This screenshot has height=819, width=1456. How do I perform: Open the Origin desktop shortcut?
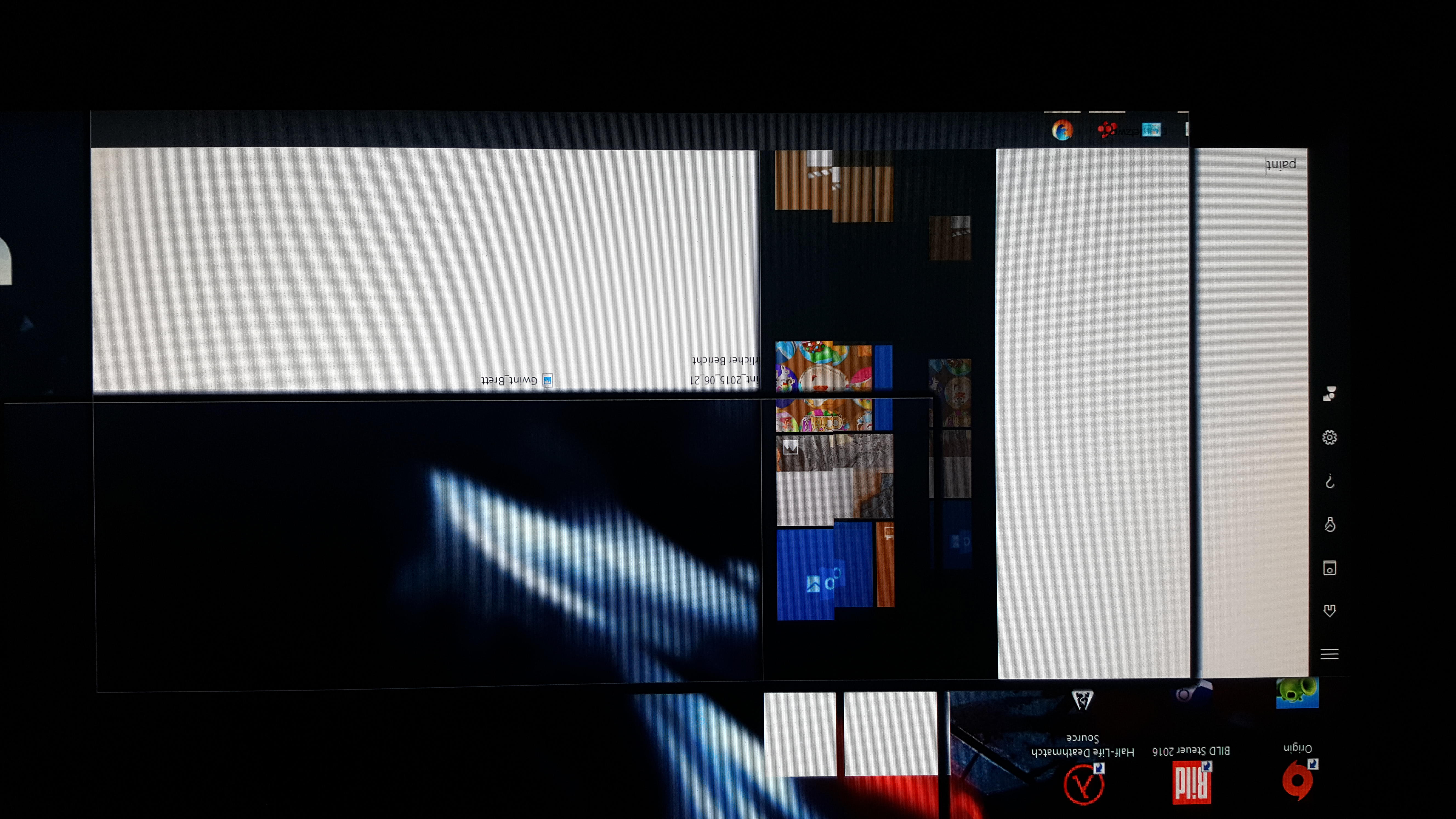click(1298, 780)
